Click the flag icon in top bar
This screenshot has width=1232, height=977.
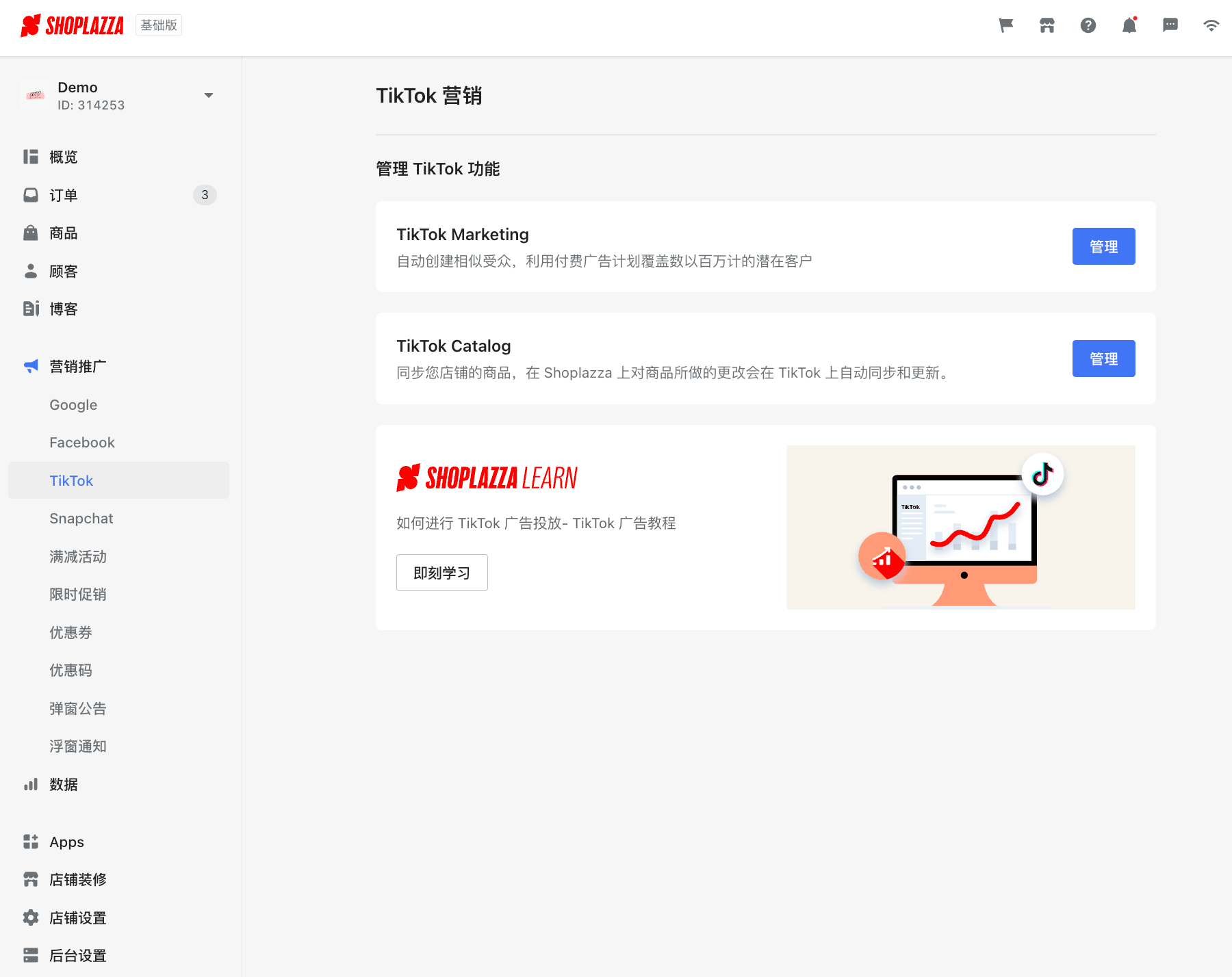point(1006,25)
